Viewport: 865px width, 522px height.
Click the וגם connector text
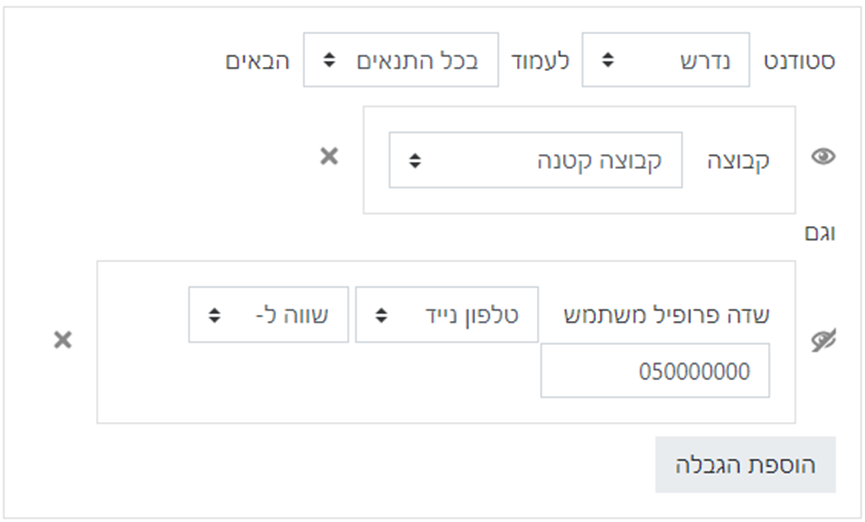(x=820, y=234)
